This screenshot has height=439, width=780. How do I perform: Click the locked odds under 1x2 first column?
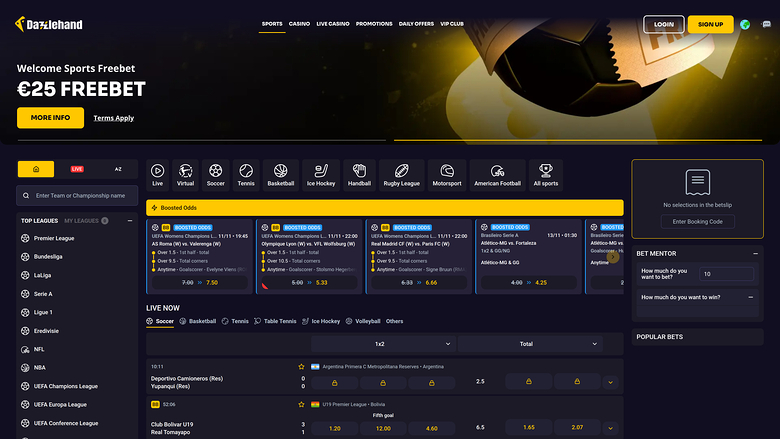click(334, 383)
